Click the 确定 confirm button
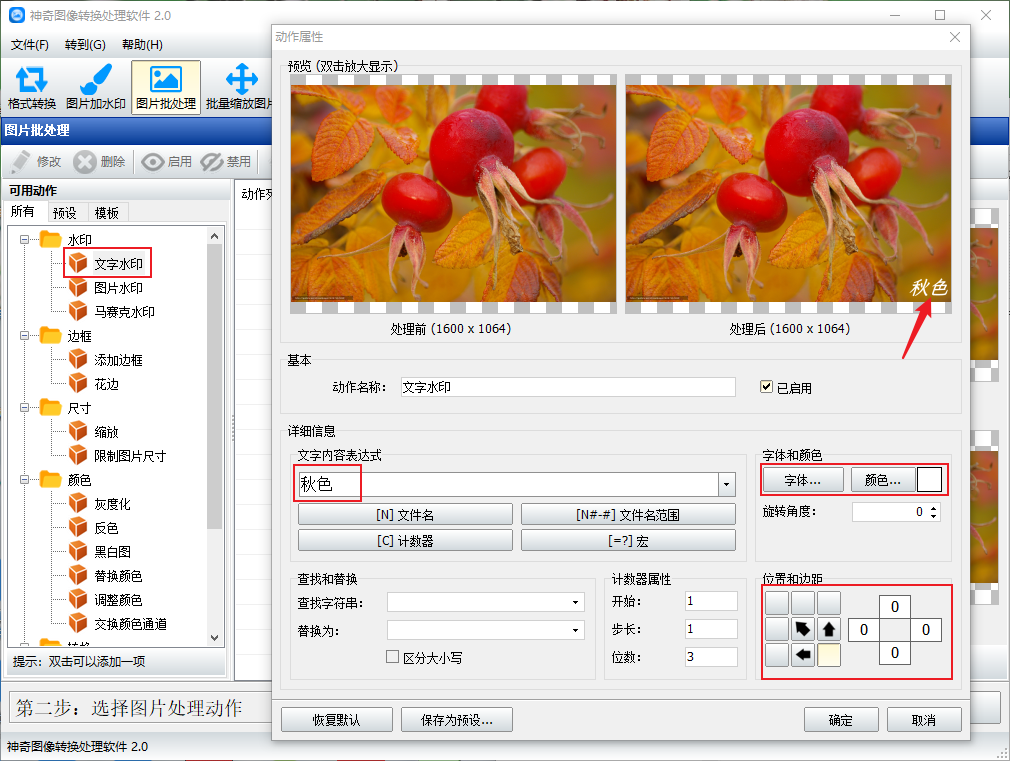The width and height of the screenshot is (1010, 761). tap(841, 720)
